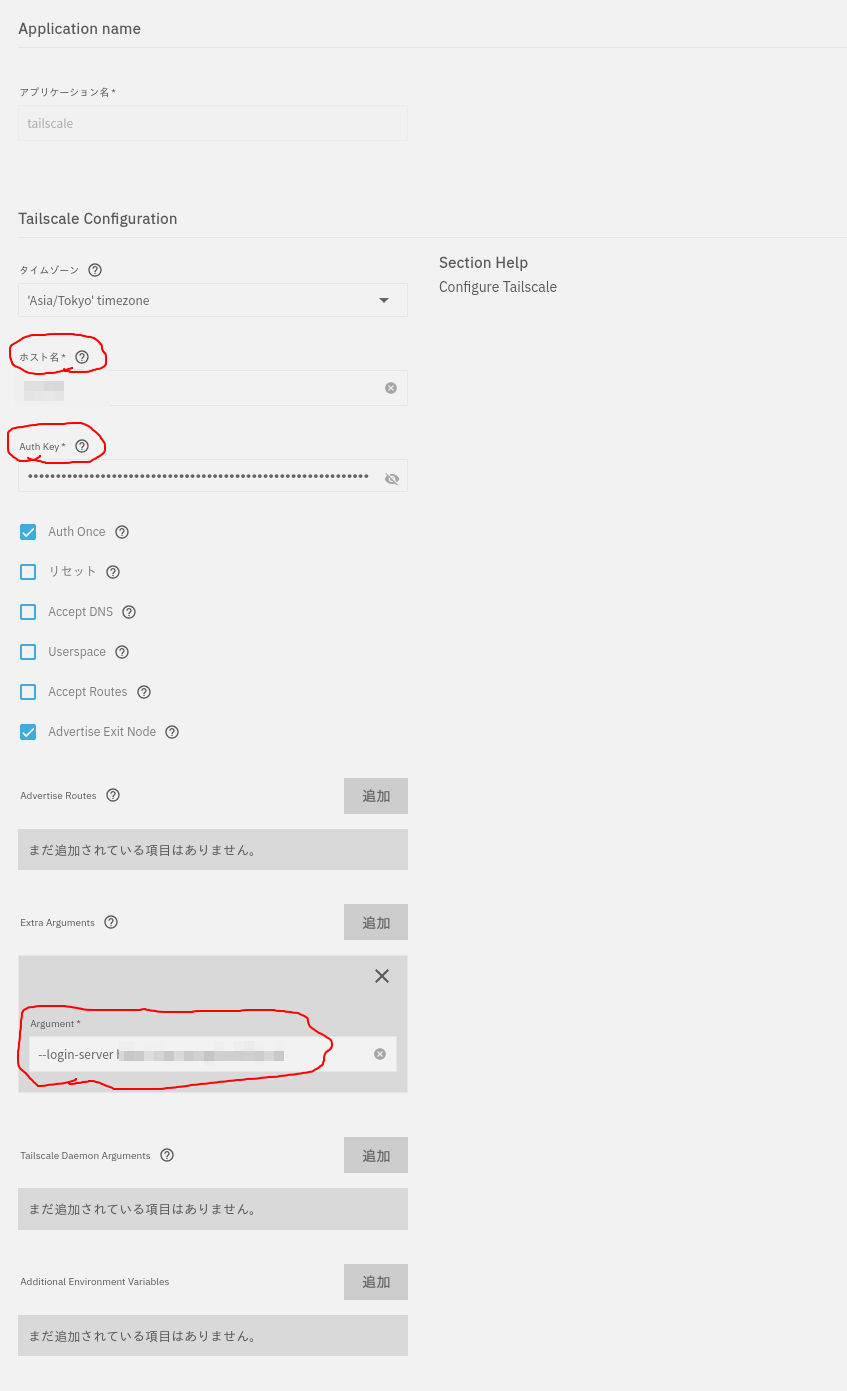Click the Tailscale Configuration section heading
The width and height of the screenshot is (847, 1391).
point(98,219)
